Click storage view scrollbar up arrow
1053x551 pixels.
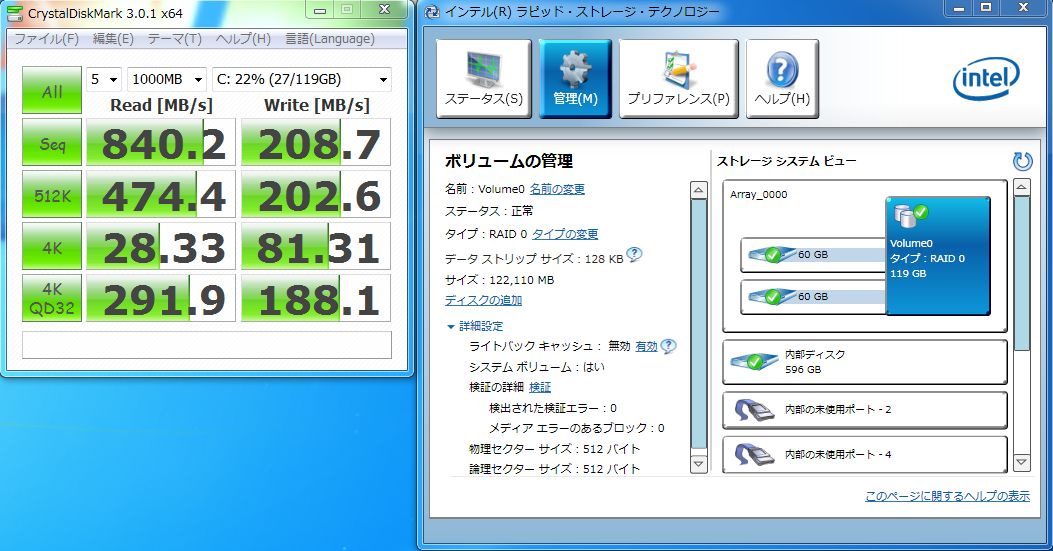pyautogui.click(x=1021, y=187)
